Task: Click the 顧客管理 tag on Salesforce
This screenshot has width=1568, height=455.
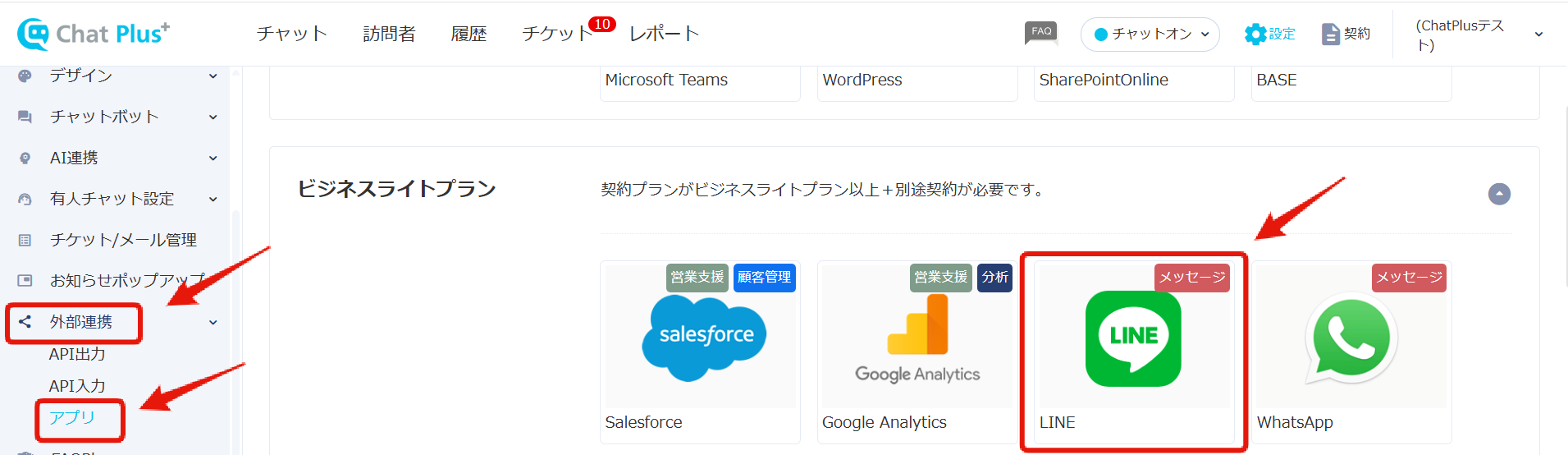Action: tap(764, 278)
